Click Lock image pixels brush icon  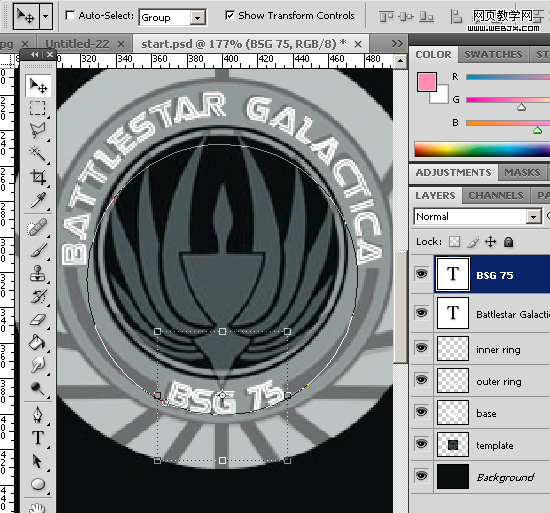(x=473, y=242)
